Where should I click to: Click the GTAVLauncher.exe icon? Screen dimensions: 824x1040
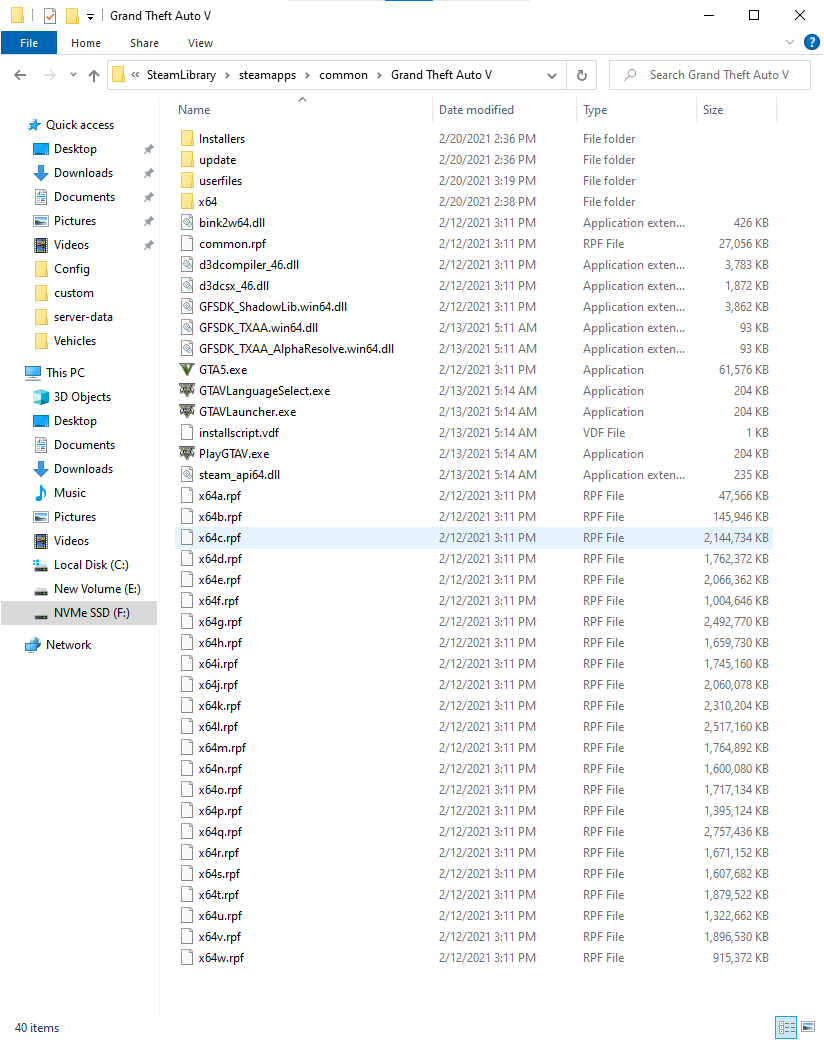pos(187,411)
